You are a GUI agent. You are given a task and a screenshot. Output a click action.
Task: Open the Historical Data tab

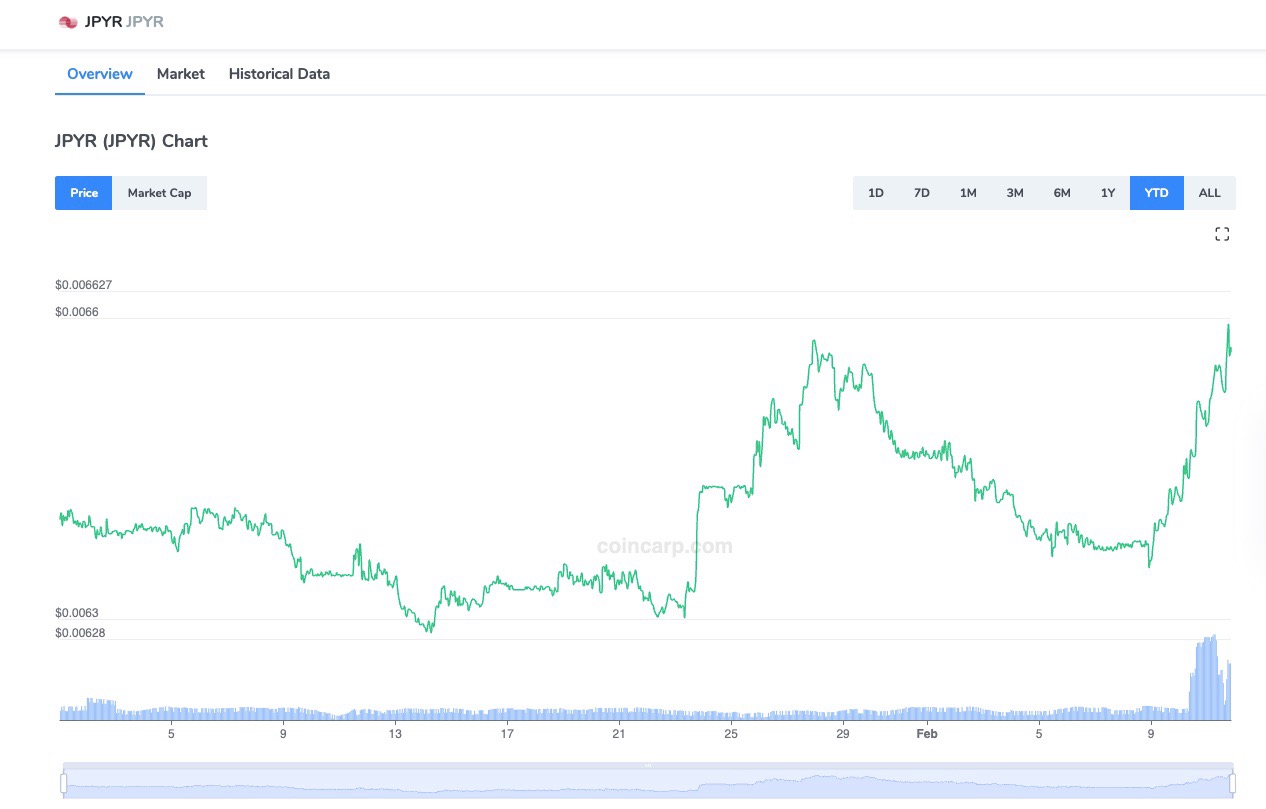coord(278,73)
